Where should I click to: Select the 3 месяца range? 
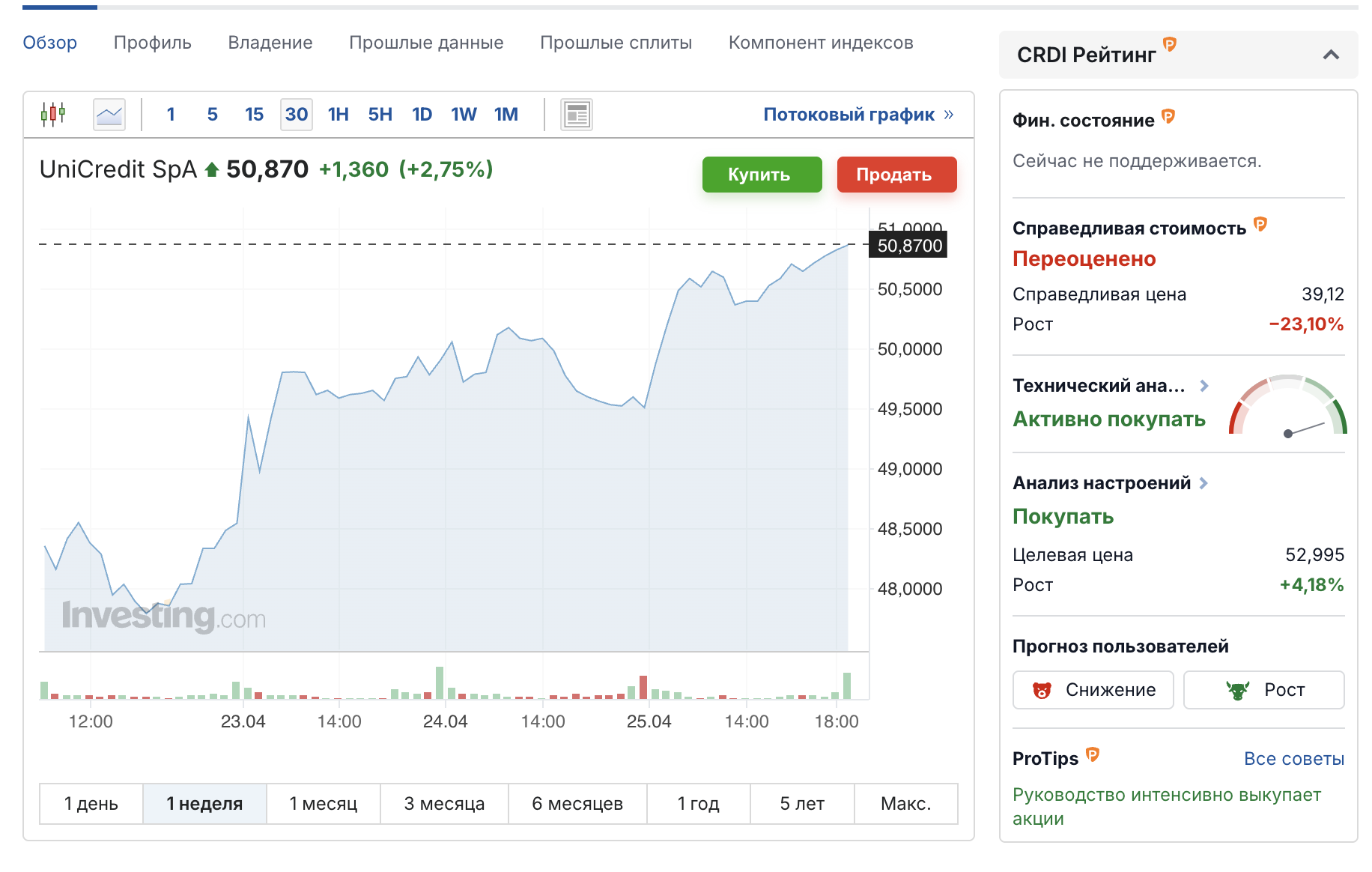point(444,804)
